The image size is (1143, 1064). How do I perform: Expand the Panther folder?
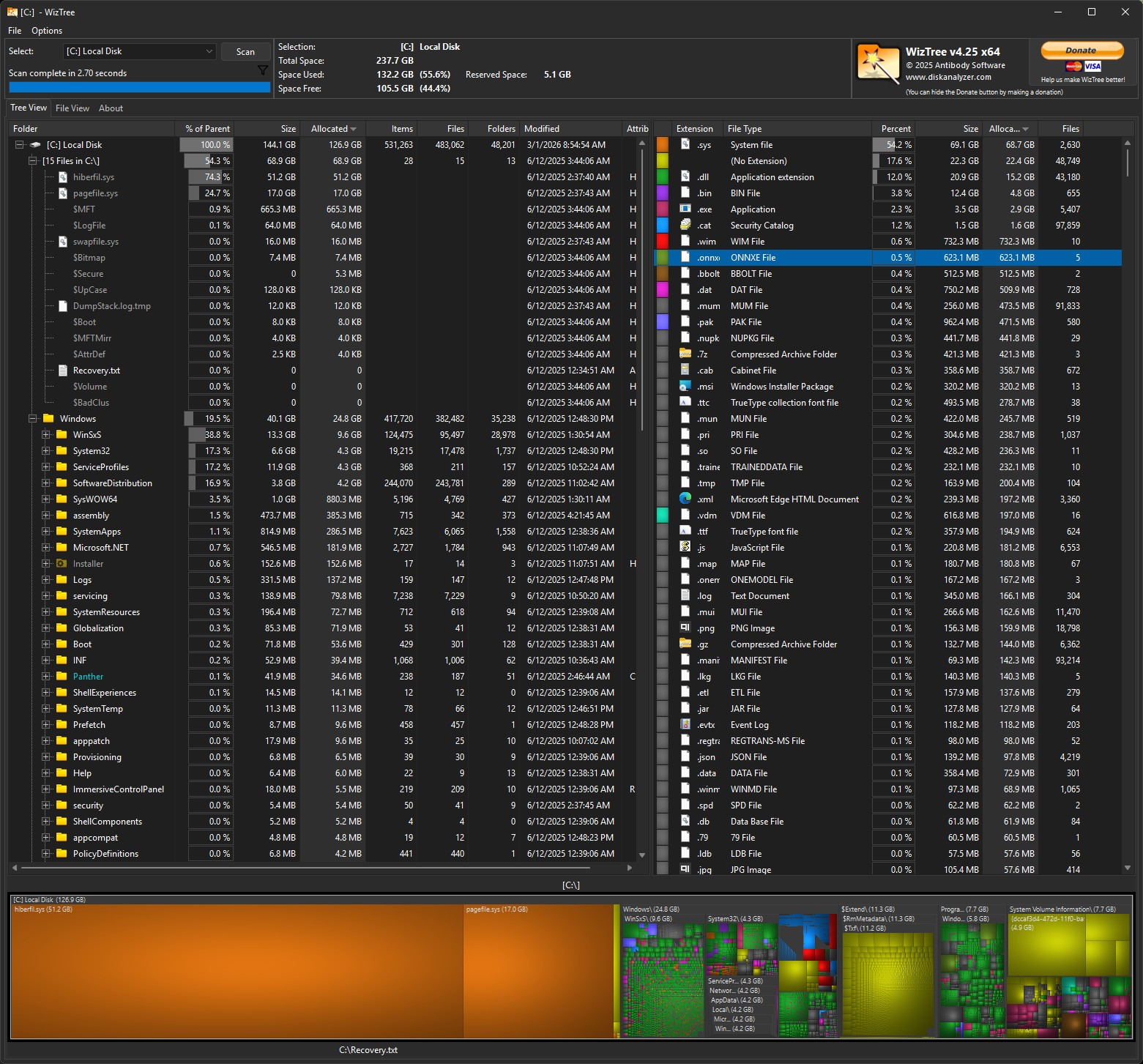(x=46, y=677)
